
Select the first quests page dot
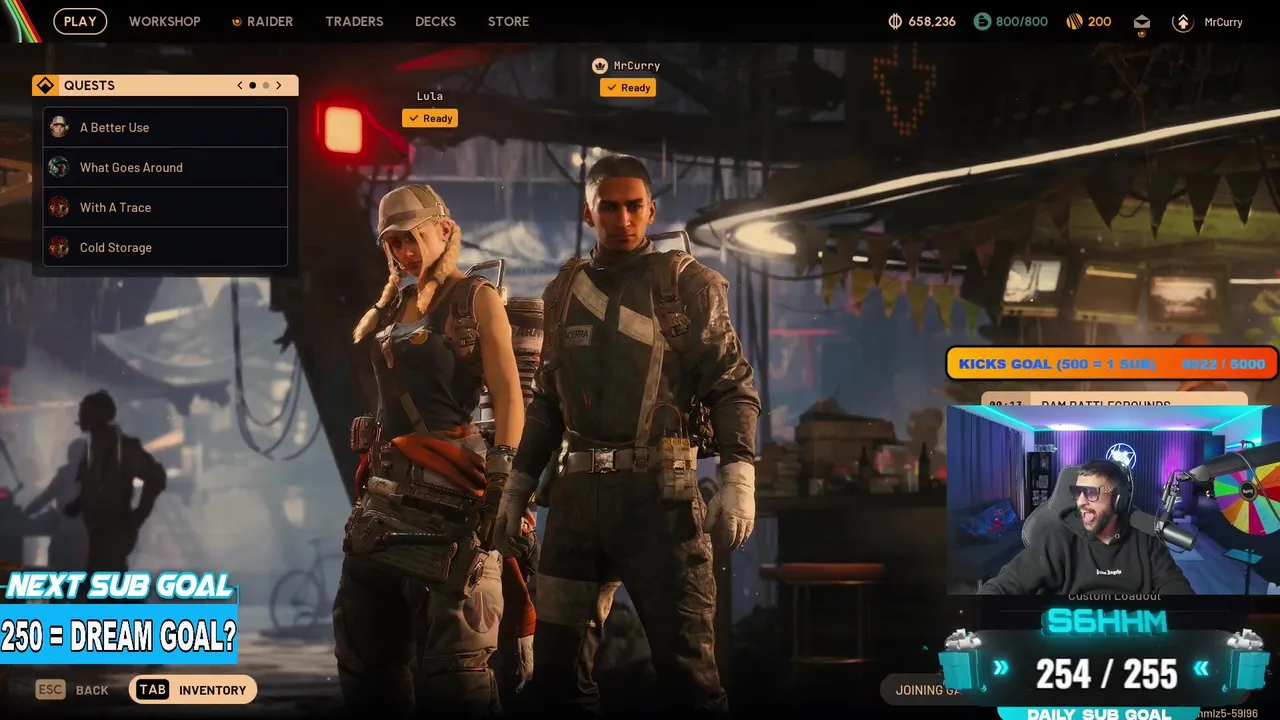[252, 85]
